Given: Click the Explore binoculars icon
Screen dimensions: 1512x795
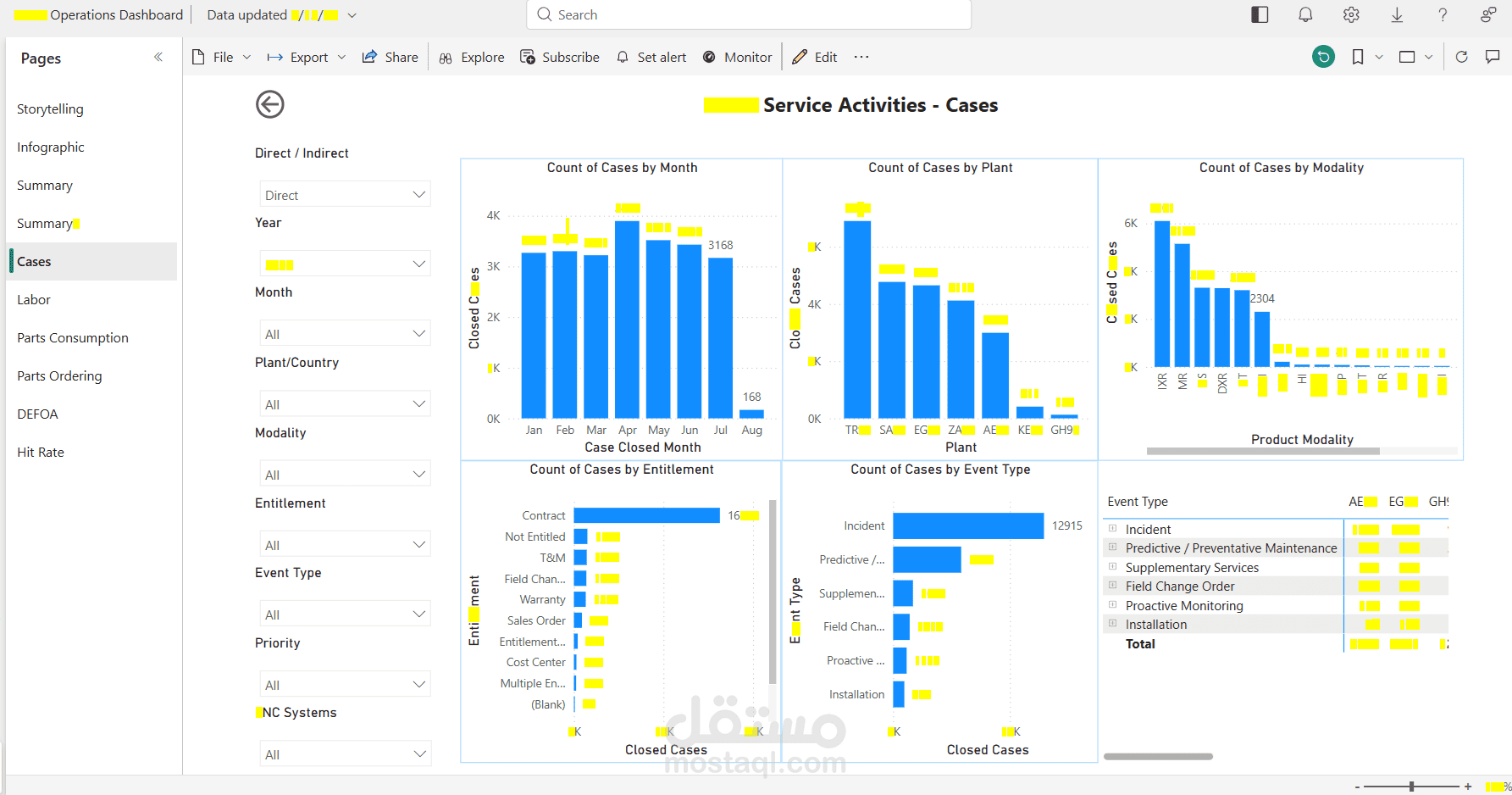Looking at the screenshot, I should pos(446,58).
